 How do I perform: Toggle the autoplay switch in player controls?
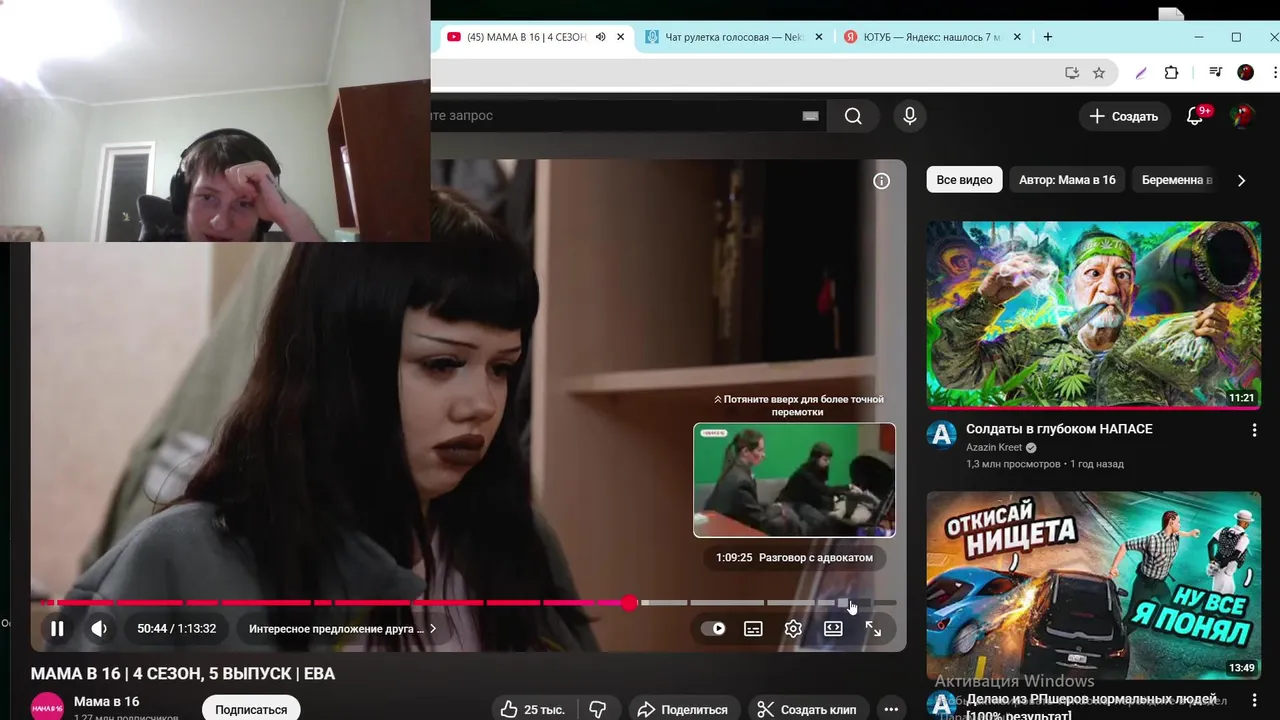tap(713, 629)
